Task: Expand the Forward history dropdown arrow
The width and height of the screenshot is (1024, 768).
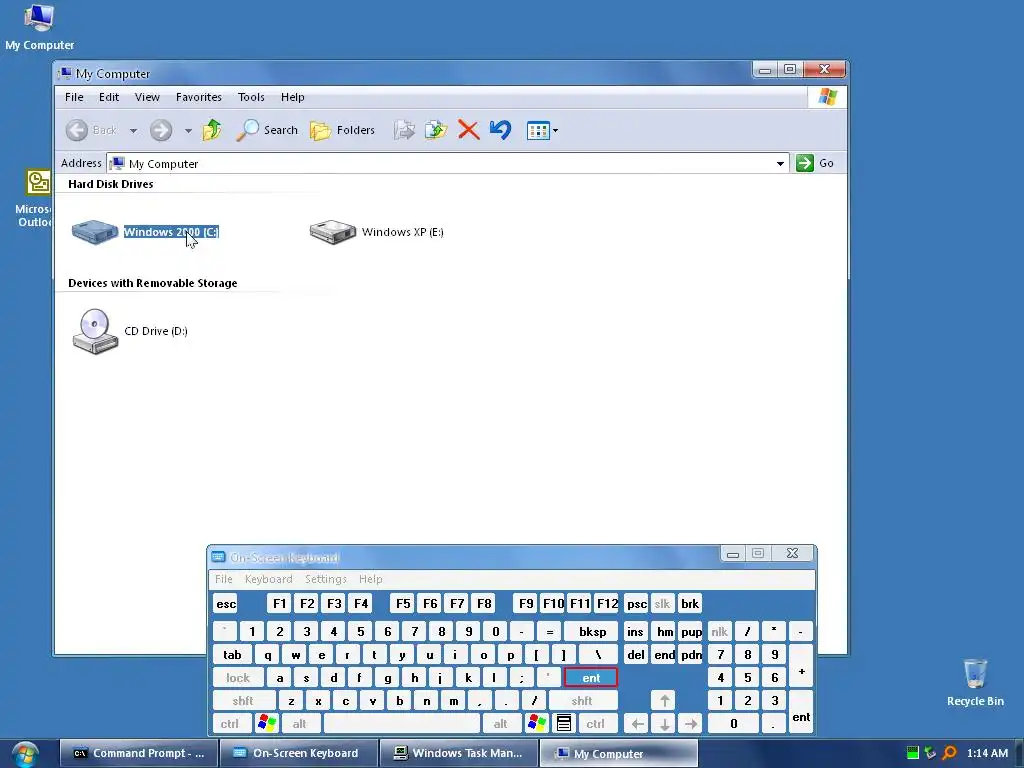Action: pyautogui.click(x=188, y=131)
